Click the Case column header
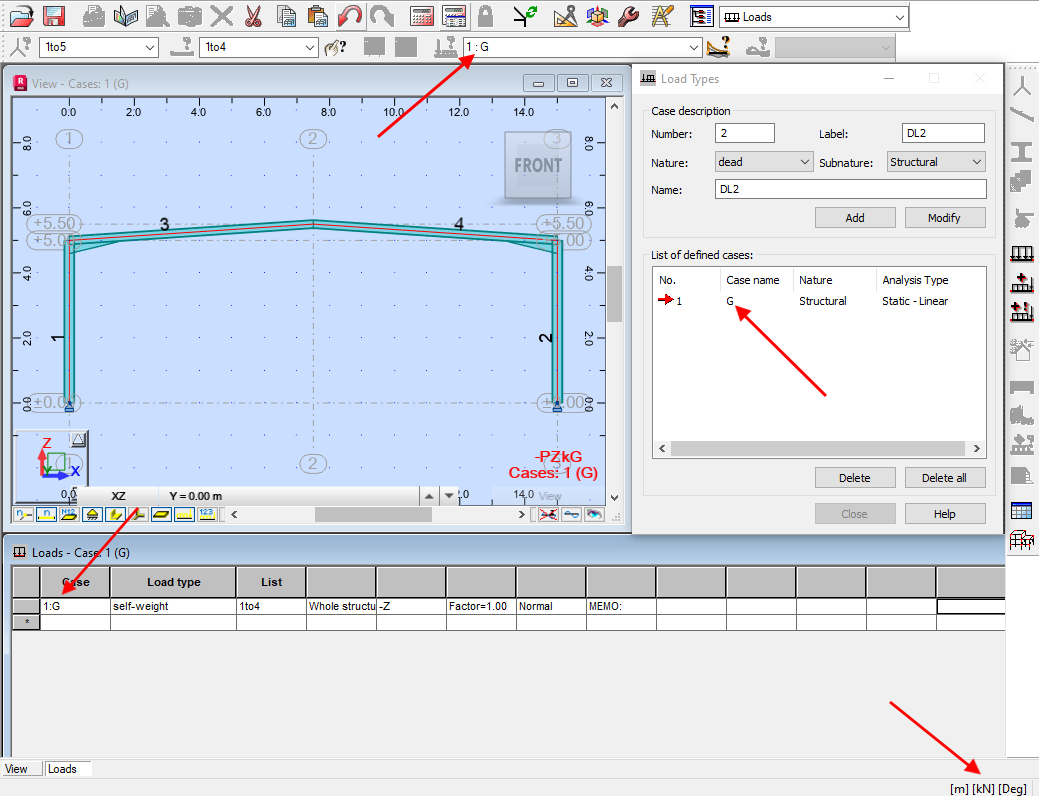This screenshot has height=796, width=1039. point(76,582)
